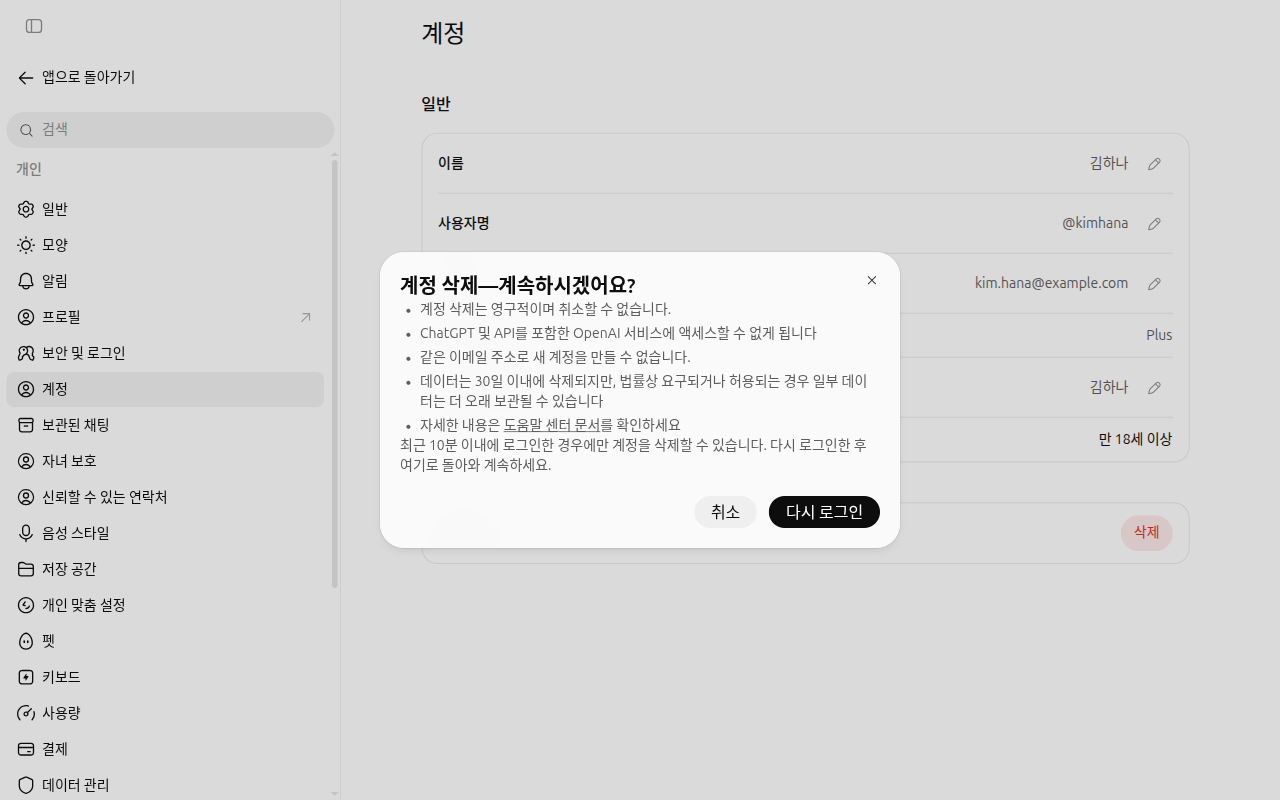Image resolution: width=1280 pixels, height=800 pixels.
Task: Edit the 사용자명 @kimhana pencil icon
Action: pyautogui.click(x=1154, y=224)
